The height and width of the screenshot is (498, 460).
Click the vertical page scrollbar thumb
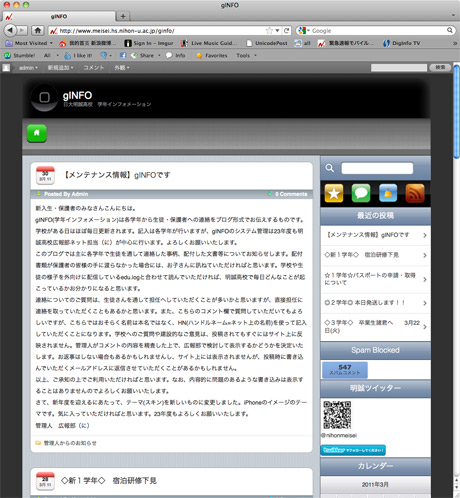point(456,112)
